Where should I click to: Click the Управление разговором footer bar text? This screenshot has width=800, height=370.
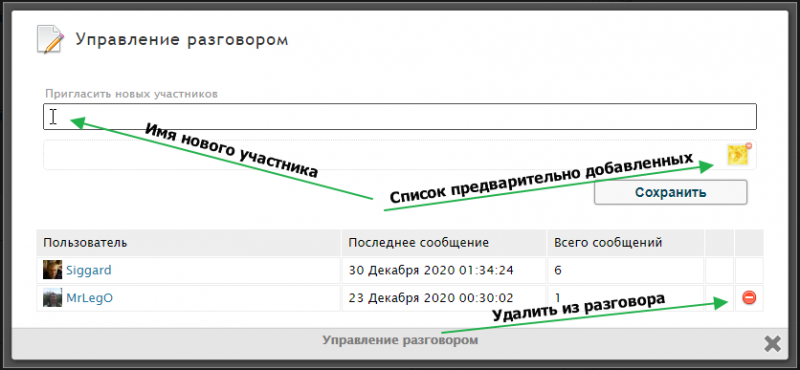400,340
